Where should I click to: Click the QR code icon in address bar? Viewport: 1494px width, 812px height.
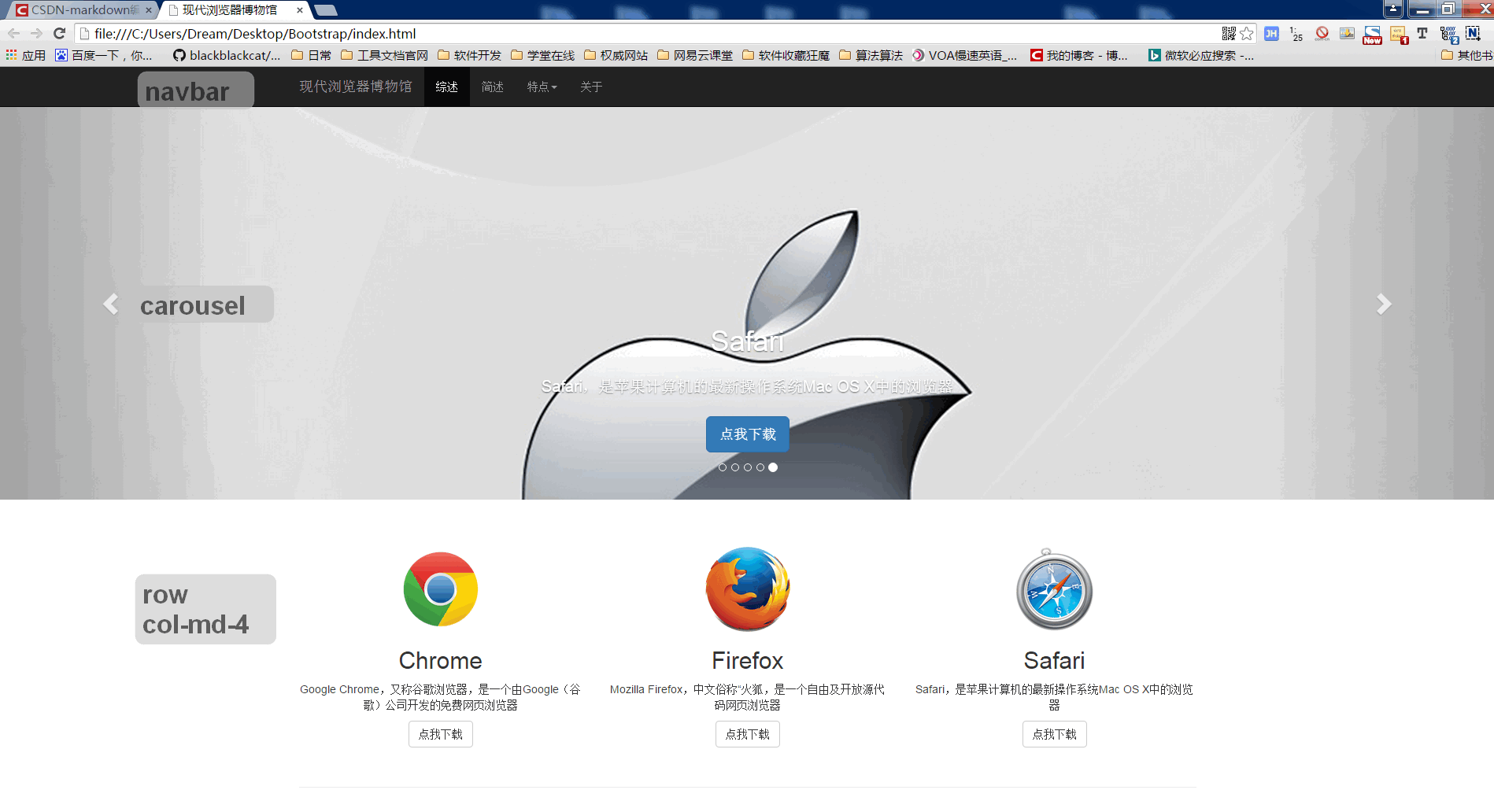click(x=1229, y=34)
